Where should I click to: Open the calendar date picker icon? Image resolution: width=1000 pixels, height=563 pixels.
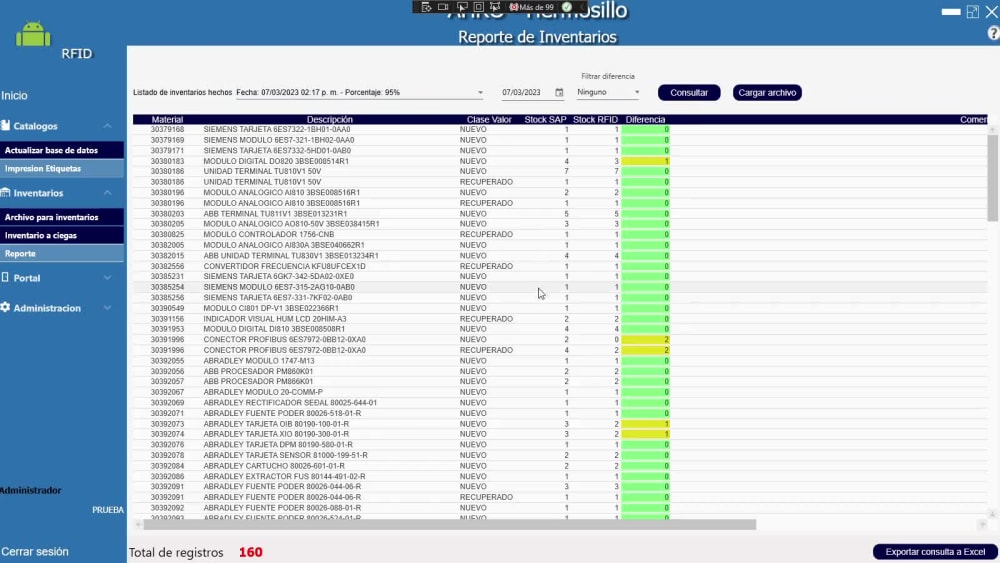coord(559,92)
